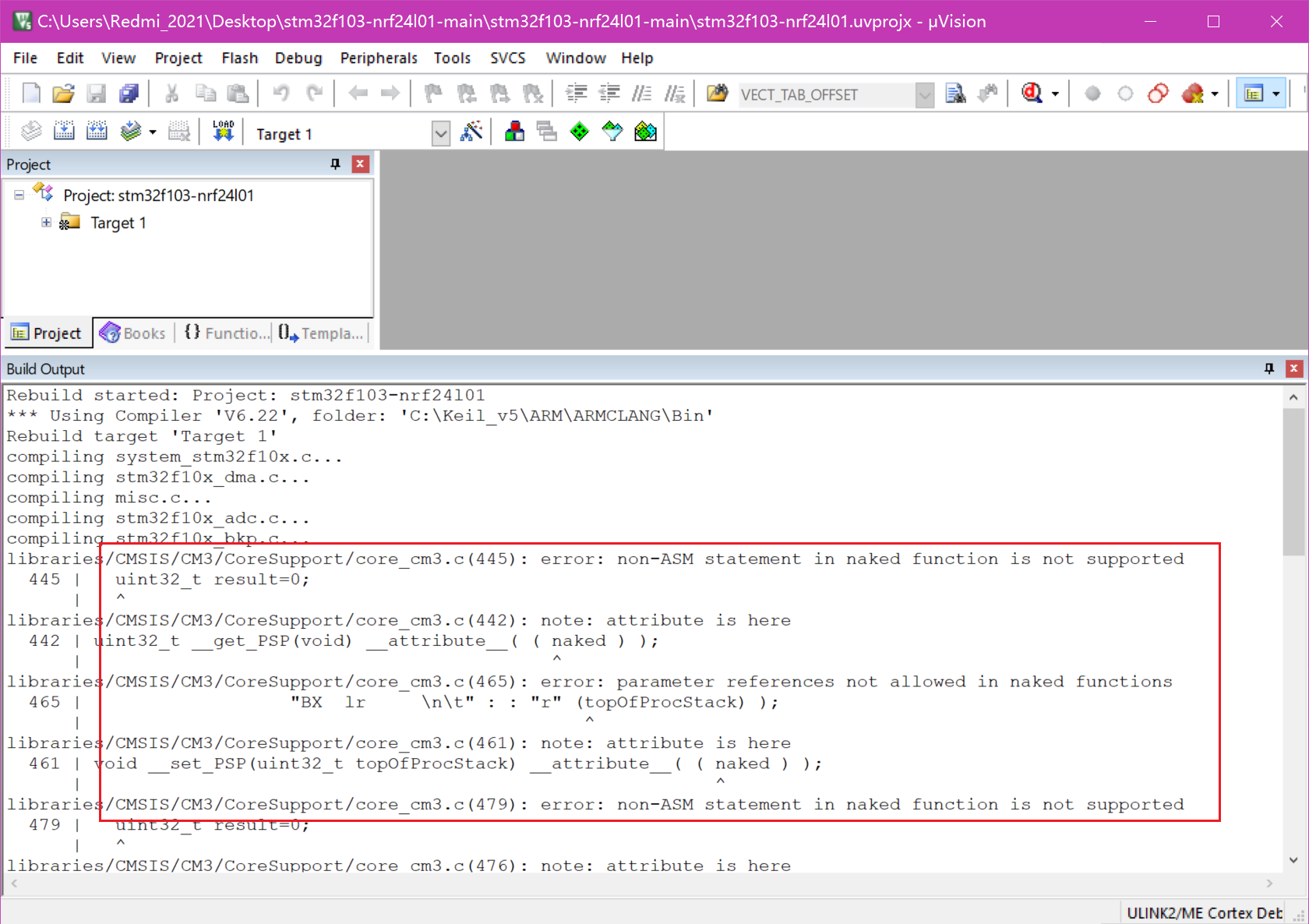Open the window layout dropdown arrow

coord(1276,94)
